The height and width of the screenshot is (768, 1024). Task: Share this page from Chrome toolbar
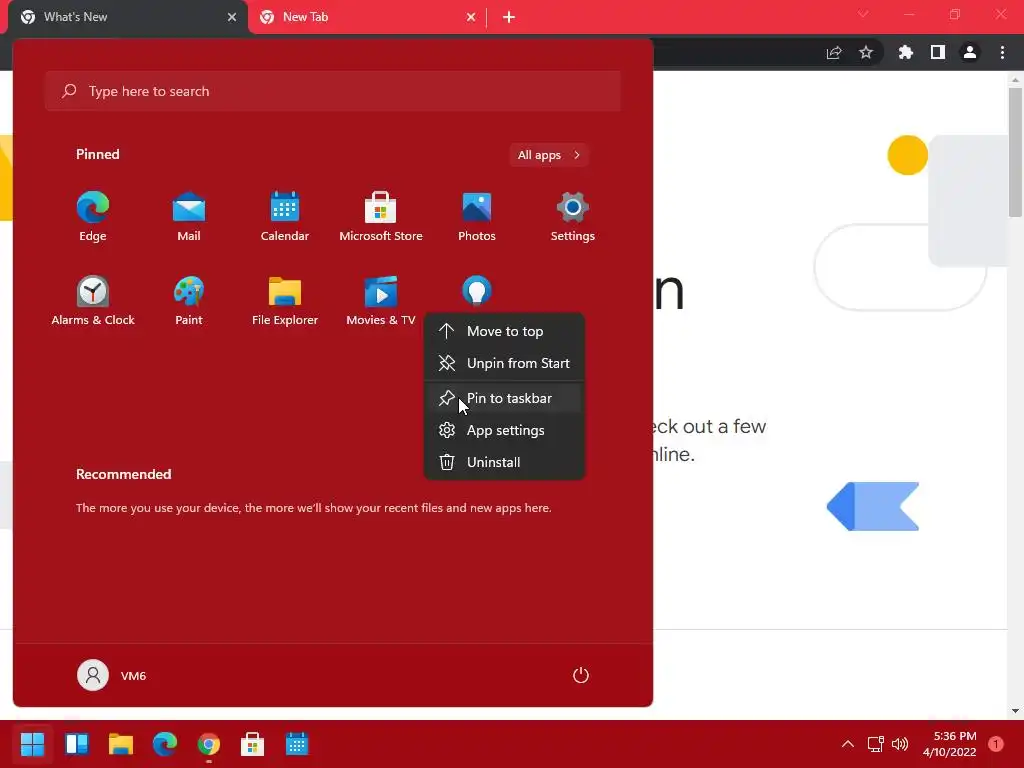pos(834,53)
